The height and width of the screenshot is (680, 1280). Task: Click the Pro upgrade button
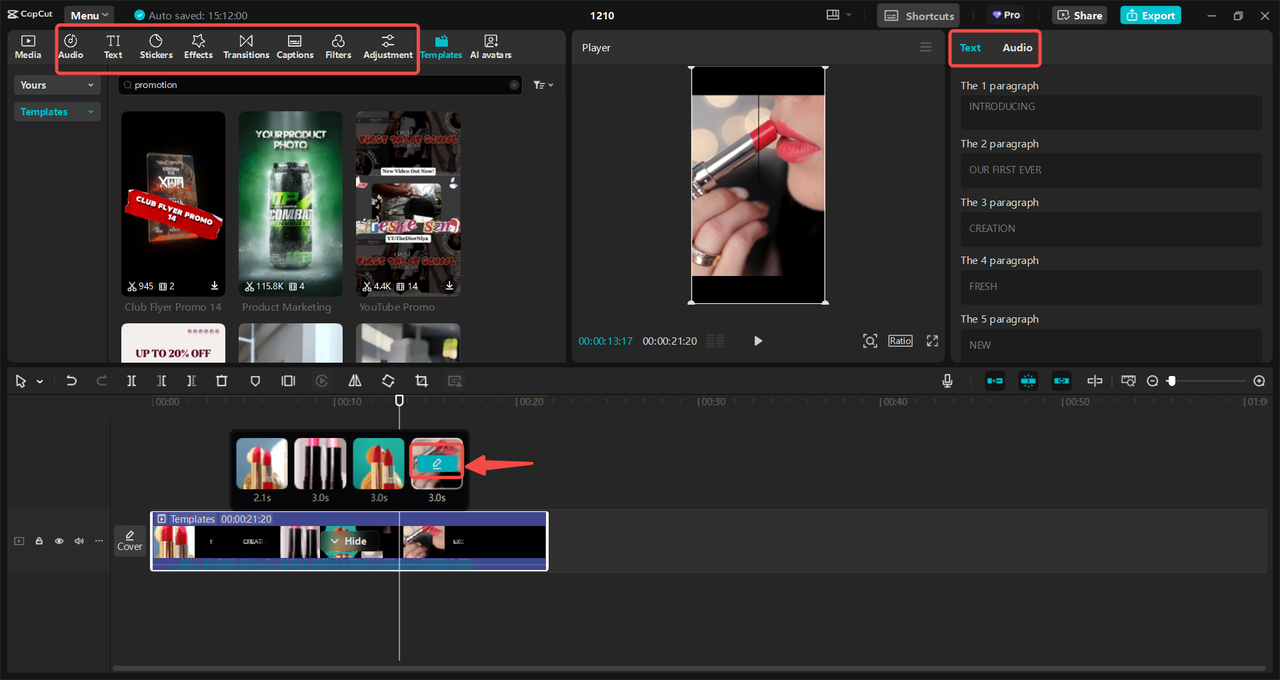tap(1006, 15)
